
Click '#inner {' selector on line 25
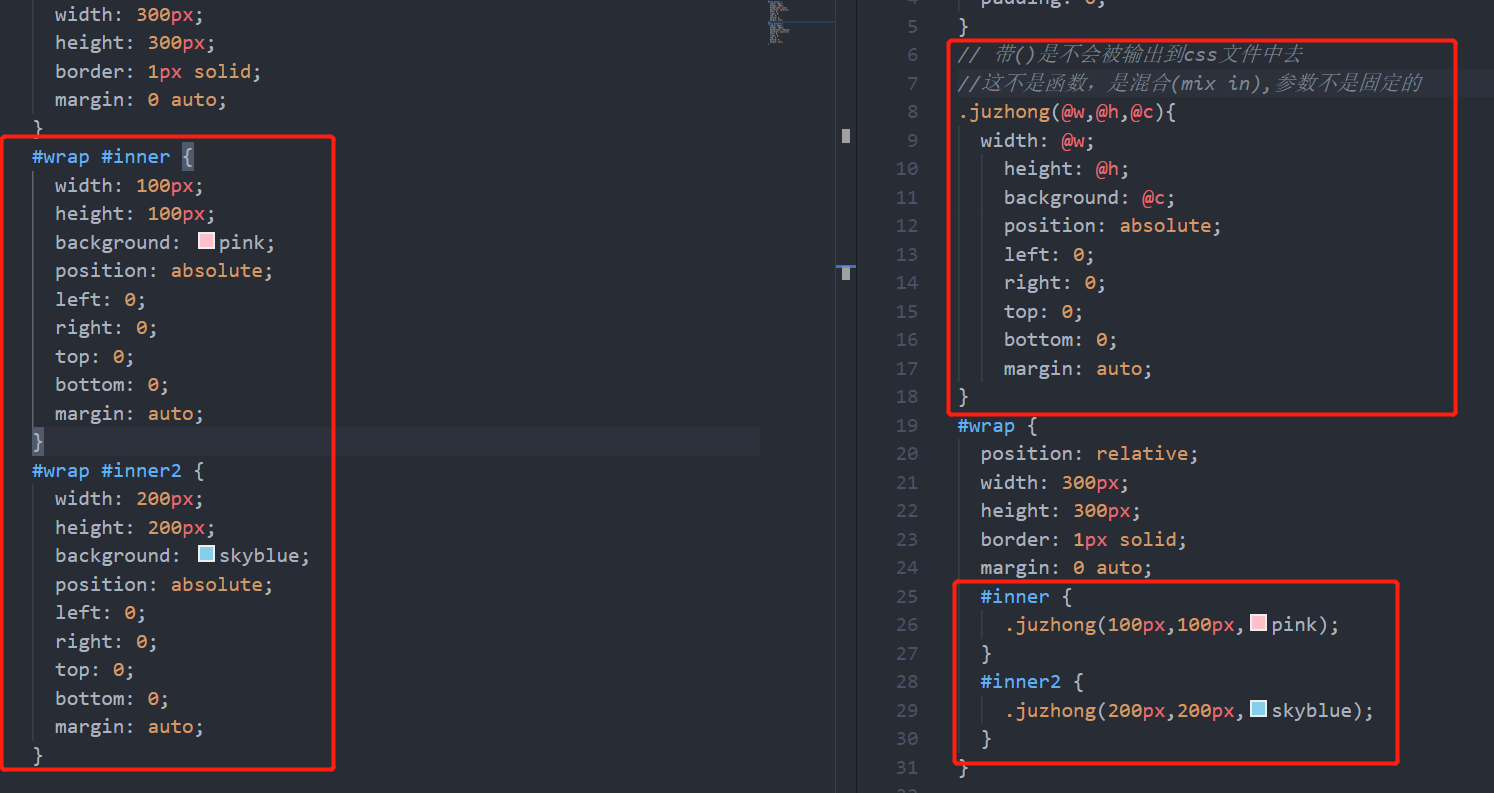tap(1026, 597)
